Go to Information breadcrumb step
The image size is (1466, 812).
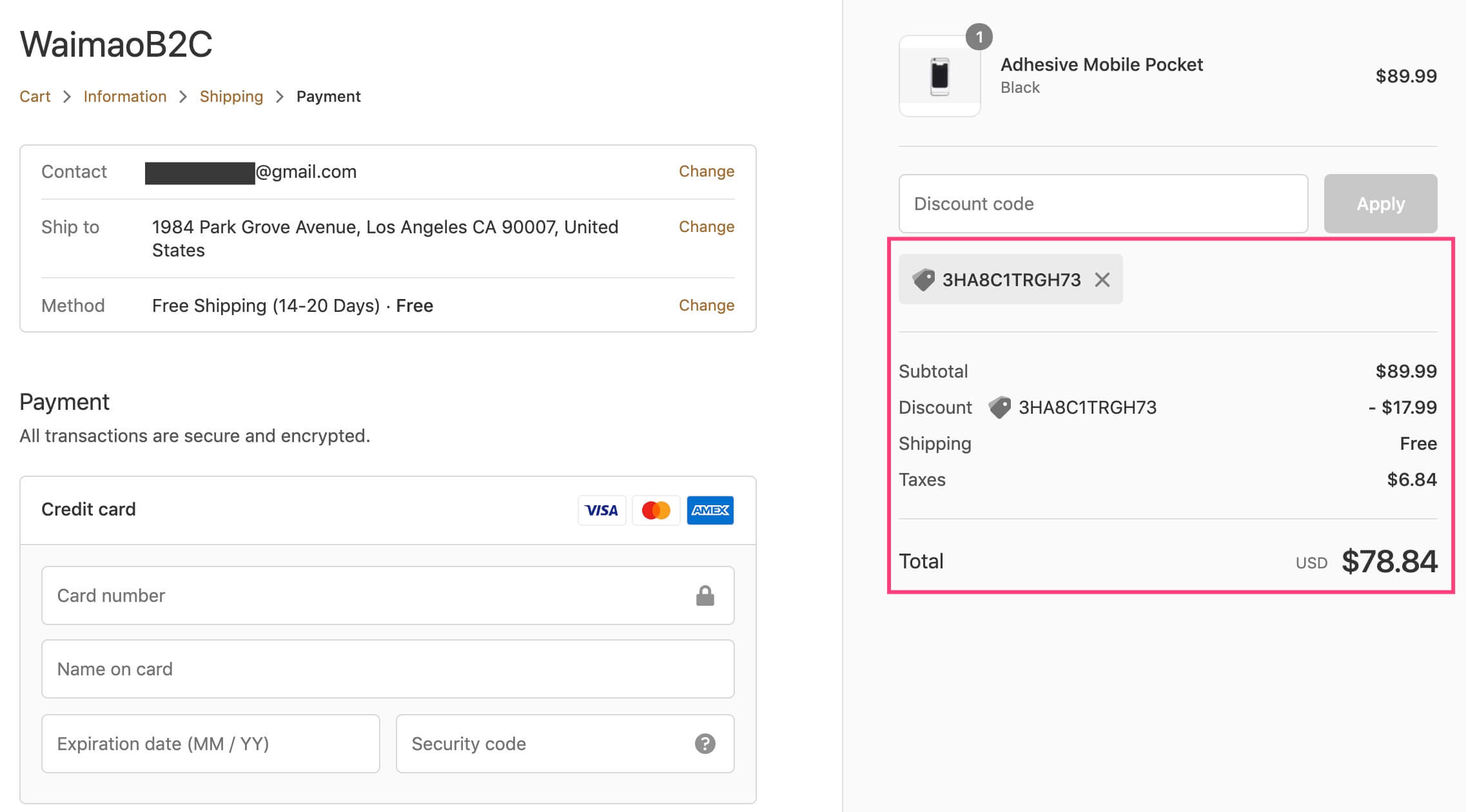[x=125, y=97]
